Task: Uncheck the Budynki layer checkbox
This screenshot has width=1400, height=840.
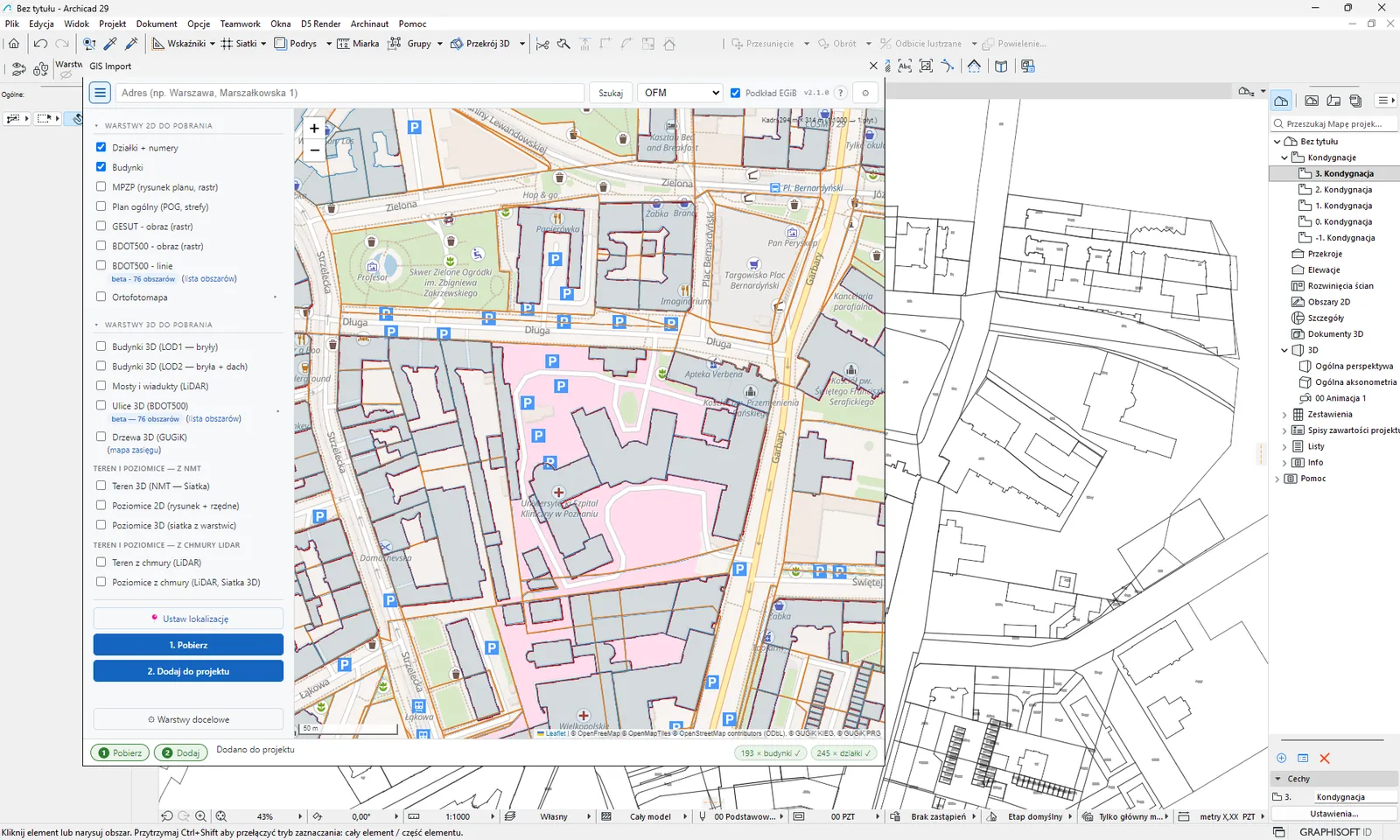Action: point(101,166)
